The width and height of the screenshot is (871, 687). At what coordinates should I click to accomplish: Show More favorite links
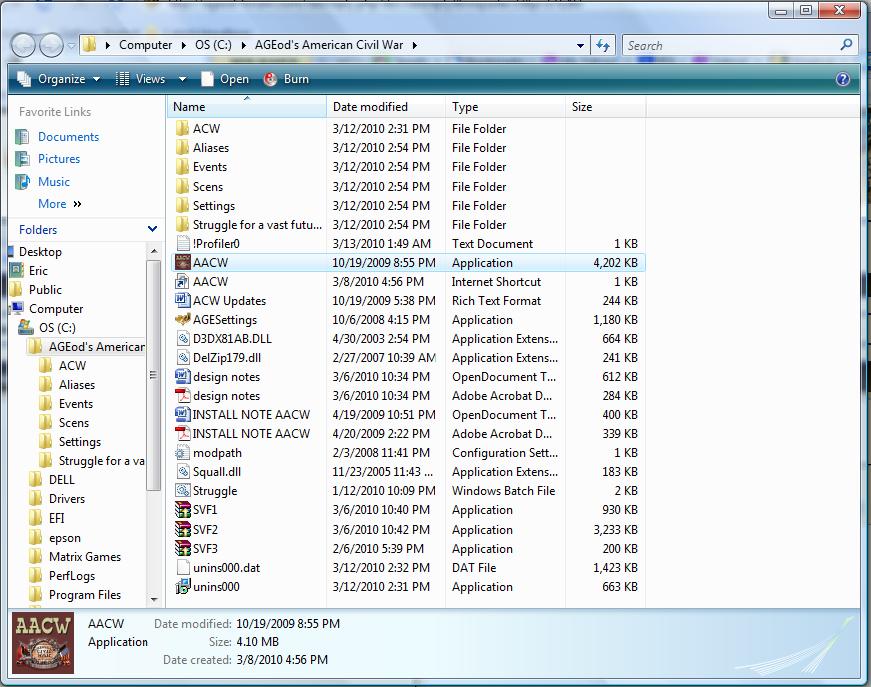[59, 204]
